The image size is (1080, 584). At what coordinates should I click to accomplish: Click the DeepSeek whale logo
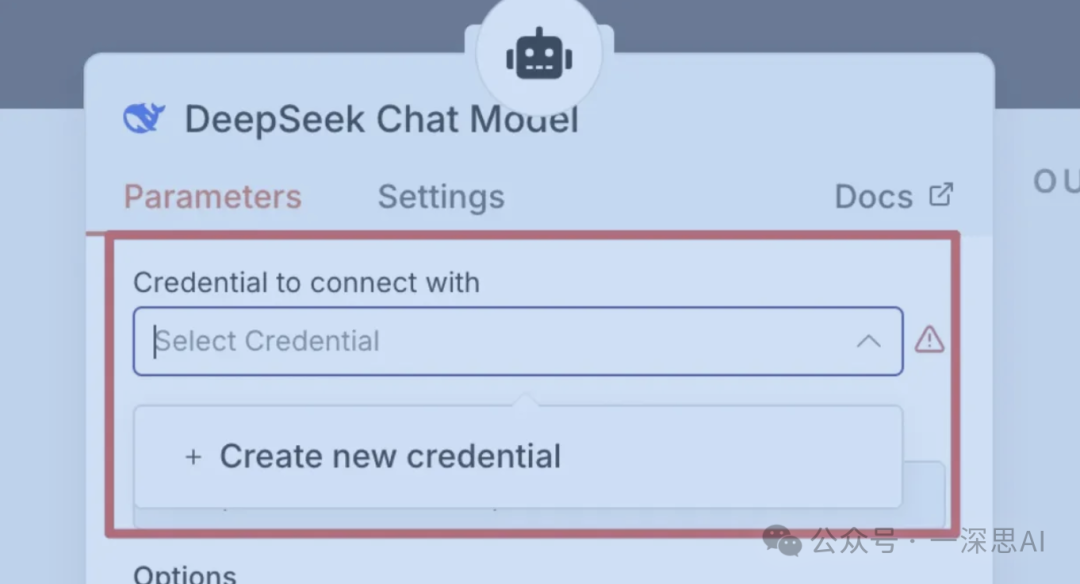click(x=144, y=119)
